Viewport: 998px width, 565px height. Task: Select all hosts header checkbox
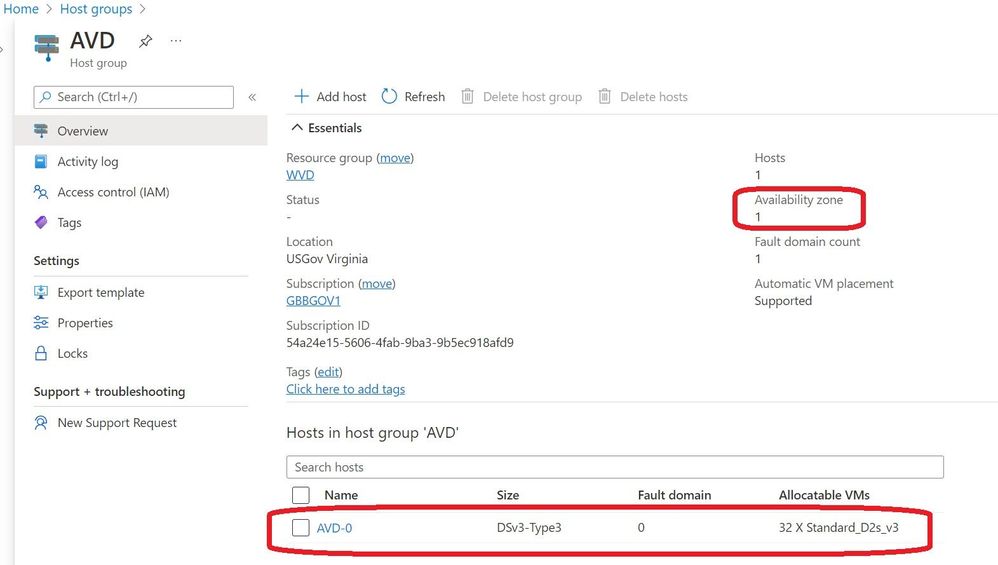[301, 495]
